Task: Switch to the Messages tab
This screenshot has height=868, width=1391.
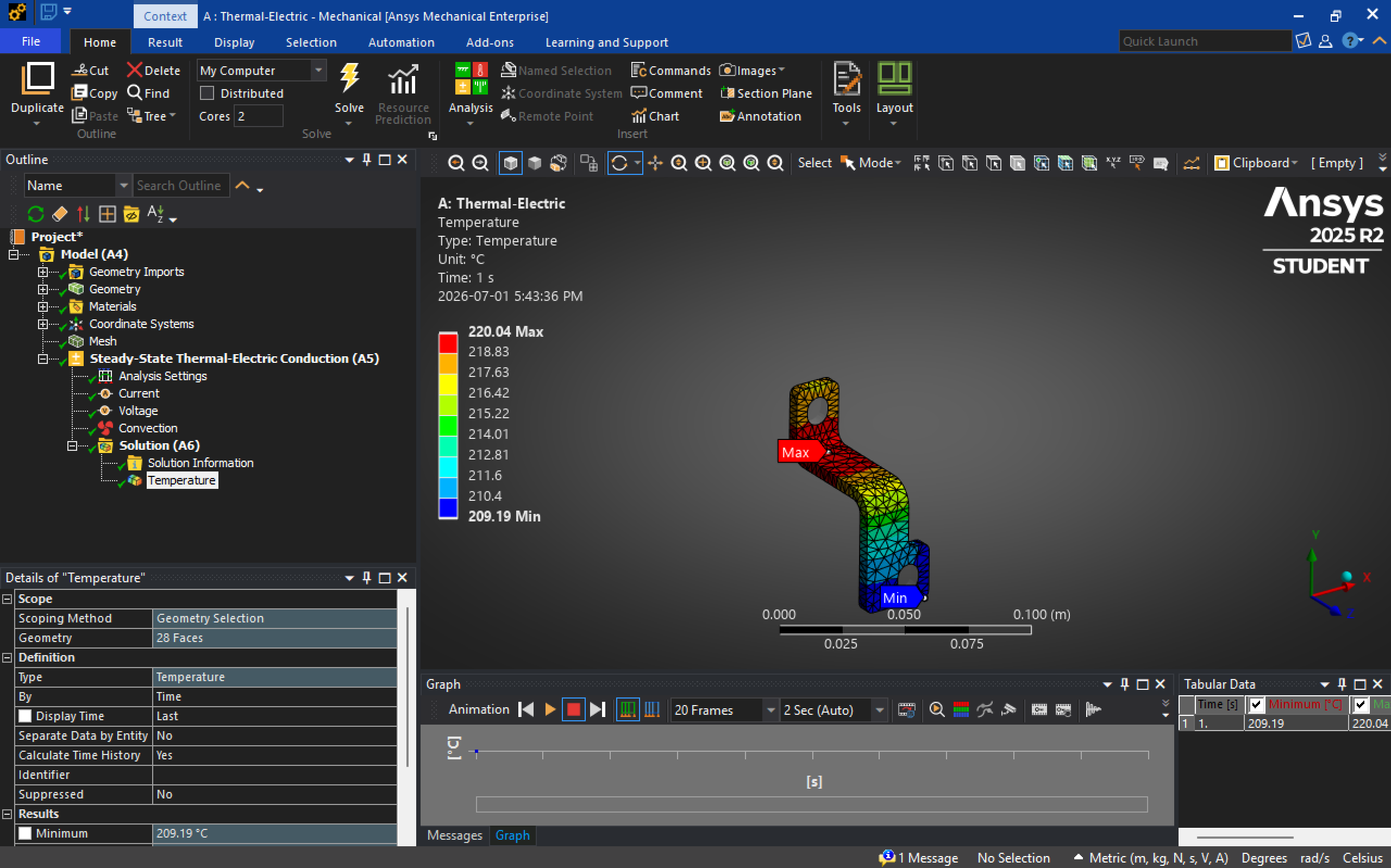Action: (455, 835)
